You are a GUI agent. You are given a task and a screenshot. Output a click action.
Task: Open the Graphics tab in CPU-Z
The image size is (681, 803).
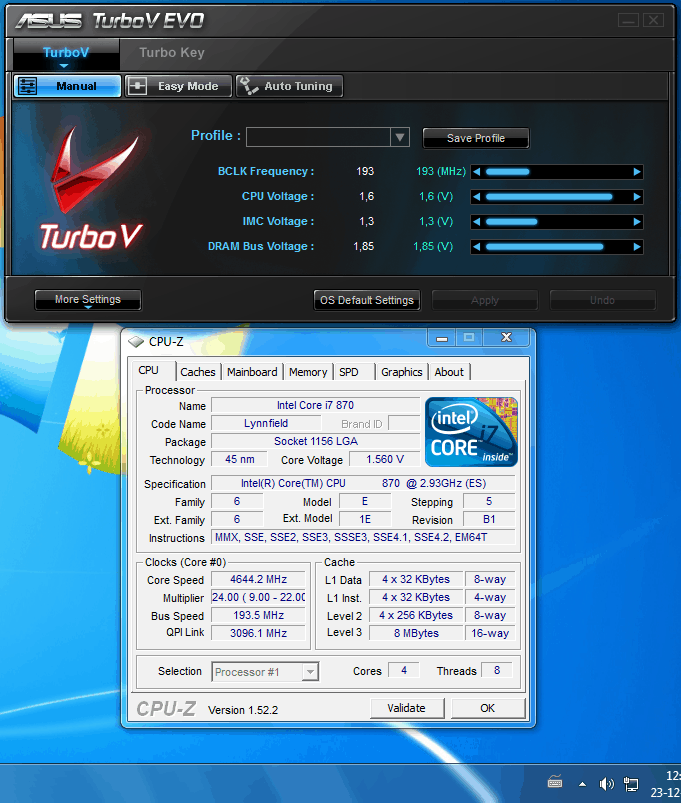401,372
